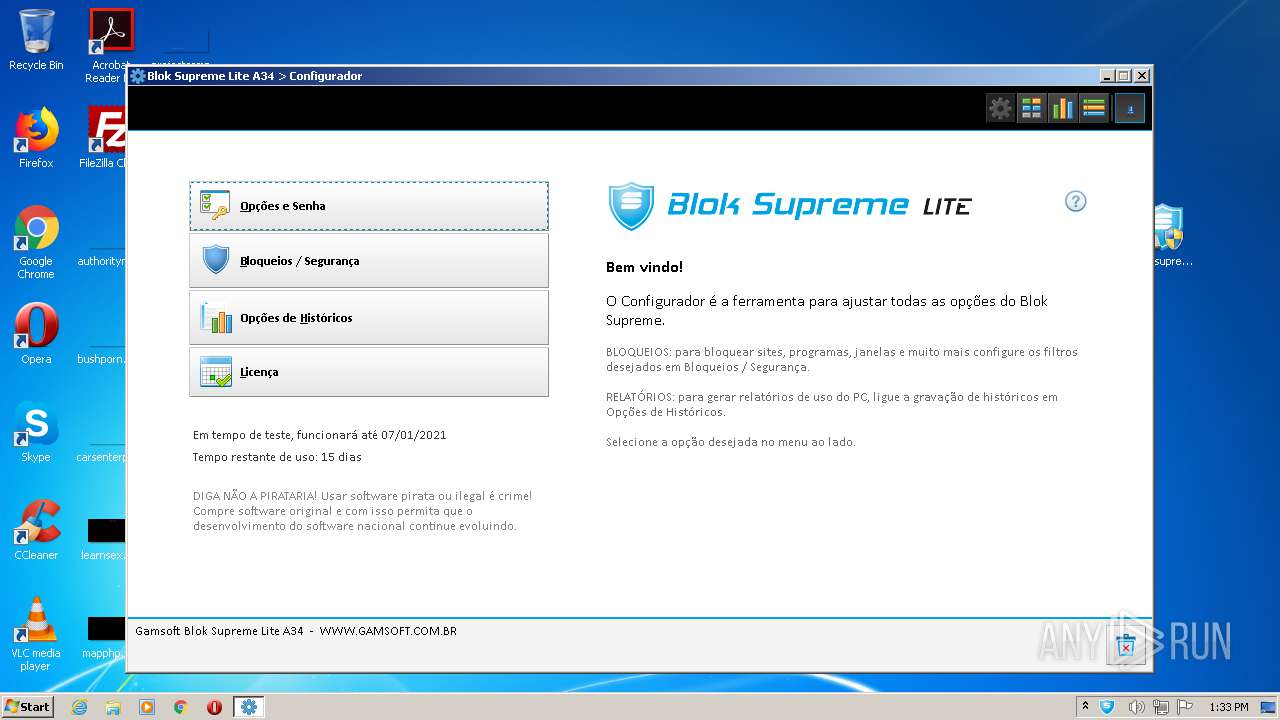Open Recycle Bin on the desktop
This screenshot has width=1280, height=720.
(x=36, y=41)
